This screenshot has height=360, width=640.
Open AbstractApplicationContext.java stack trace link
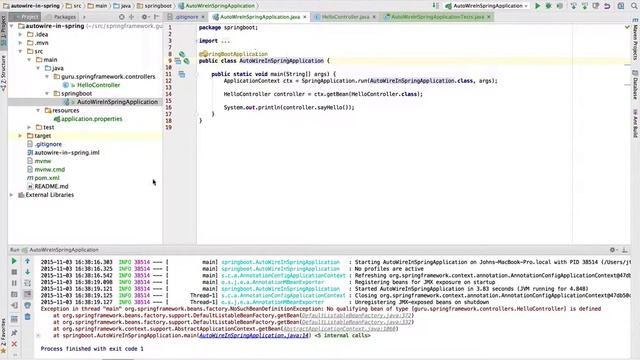[x=340, y=329]
